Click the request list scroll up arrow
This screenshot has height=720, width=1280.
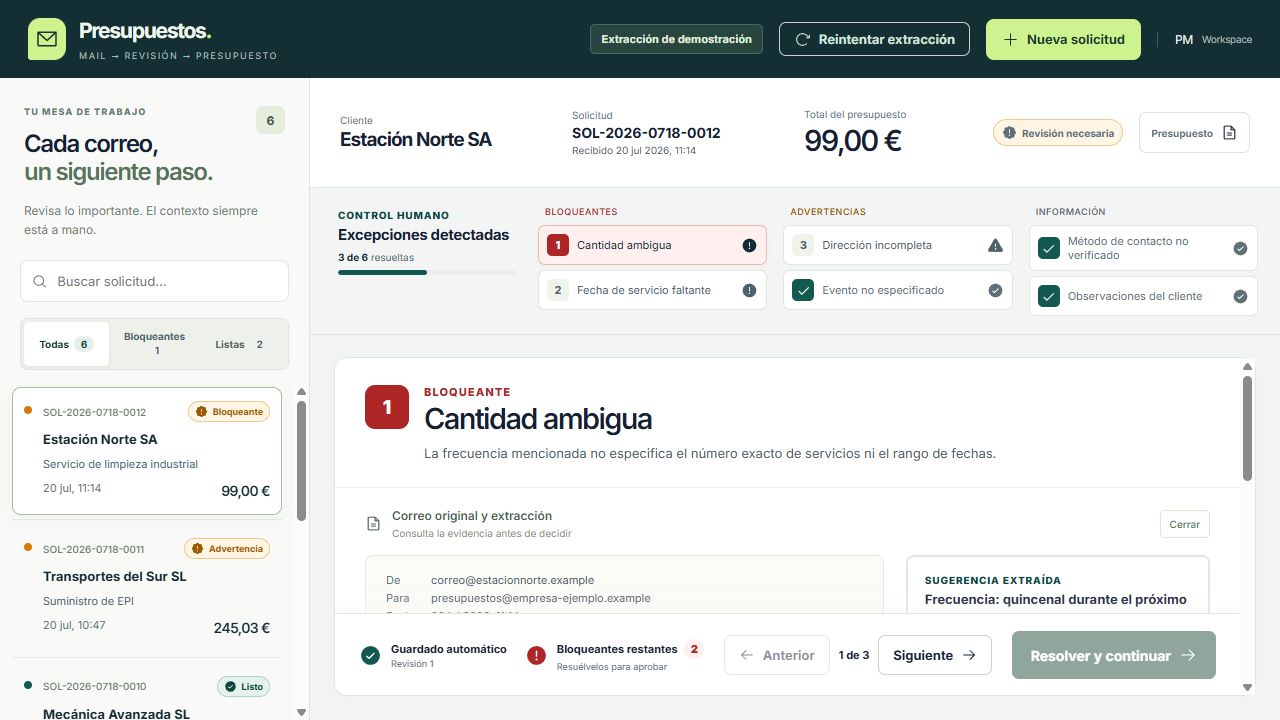(x=301, y=392)
